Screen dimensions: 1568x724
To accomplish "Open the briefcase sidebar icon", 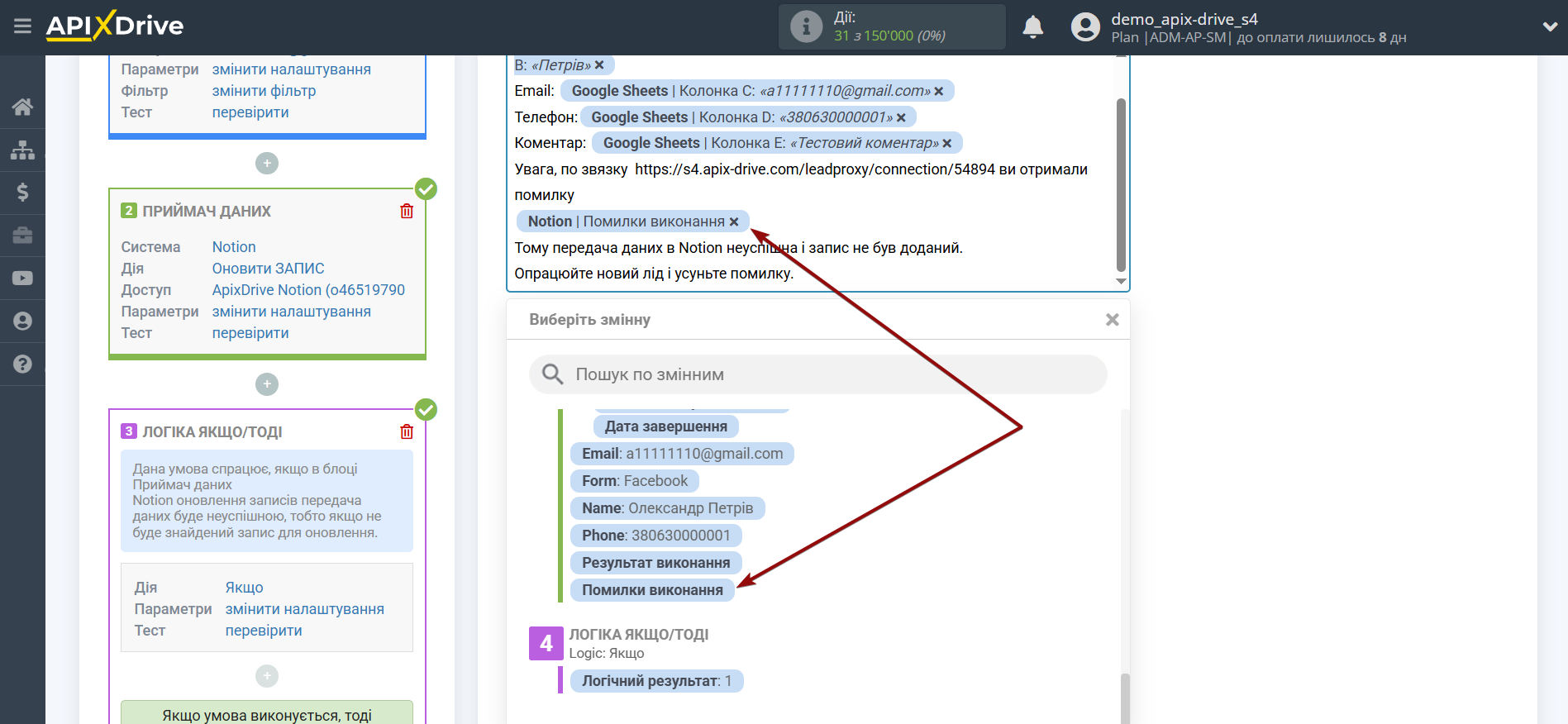I will [22, 236].
